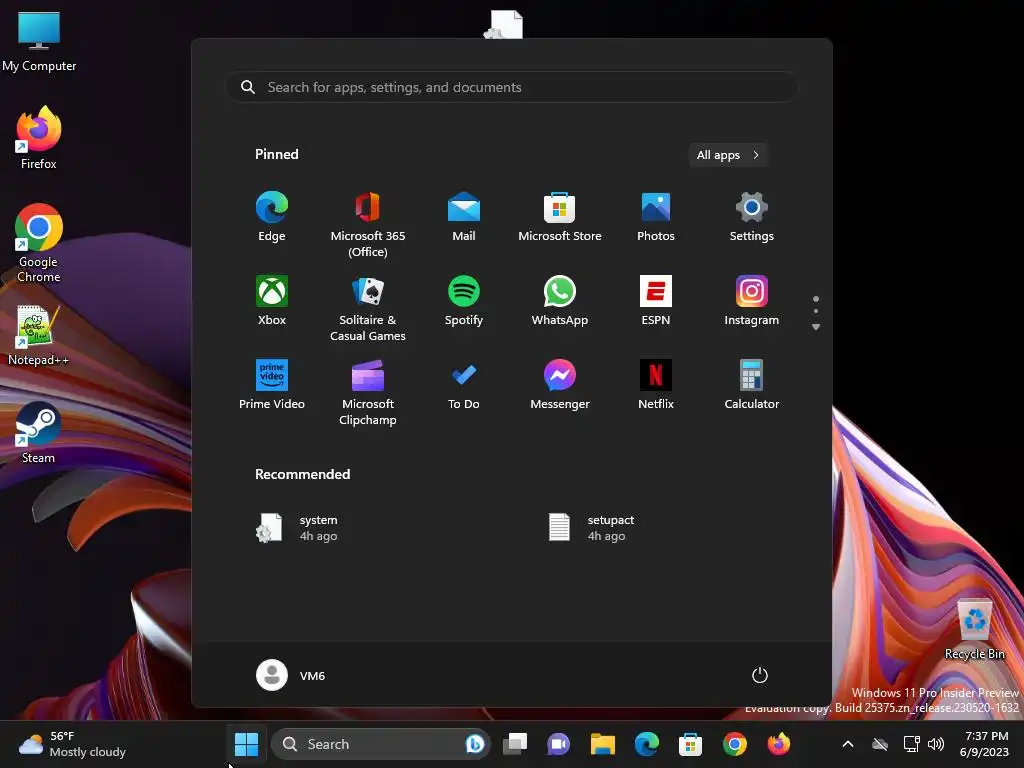Image resolution: width=1024 pixels, height=768 pixels.
Task: Click the Start menu search field
Action: pos(511,87)
